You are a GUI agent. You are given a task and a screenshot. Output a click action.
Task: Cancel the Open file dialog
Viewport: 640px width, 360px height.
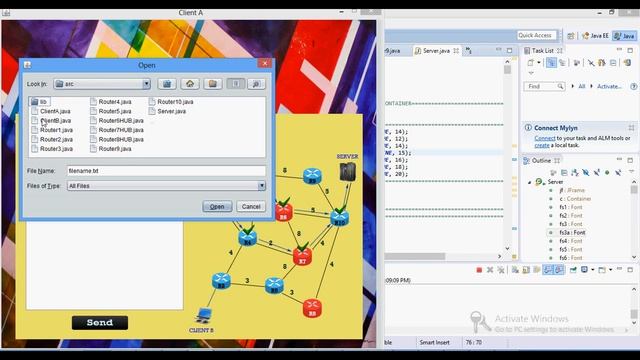pos(251,207)
